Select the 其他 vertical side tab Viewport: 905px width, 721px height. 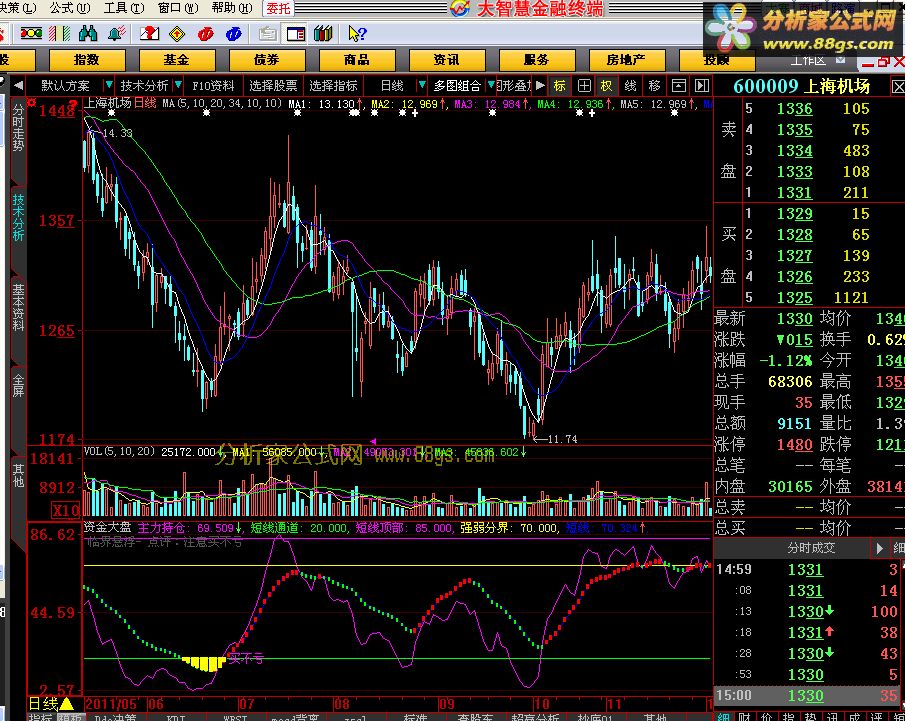pyautogui.click(x=18, y=476)
